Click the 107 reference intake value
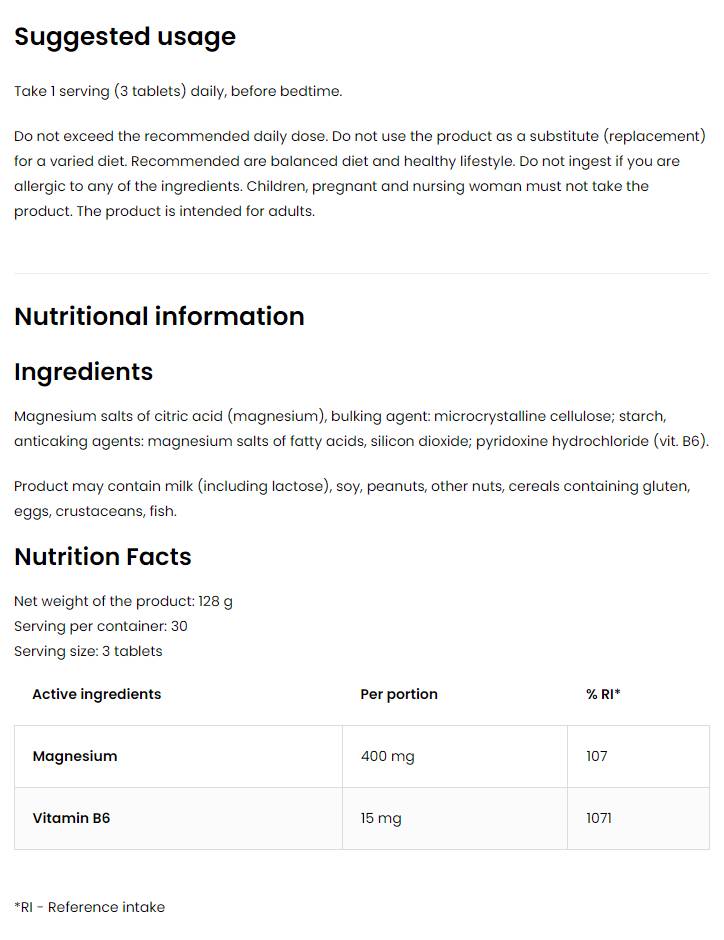 click(597, 756)
